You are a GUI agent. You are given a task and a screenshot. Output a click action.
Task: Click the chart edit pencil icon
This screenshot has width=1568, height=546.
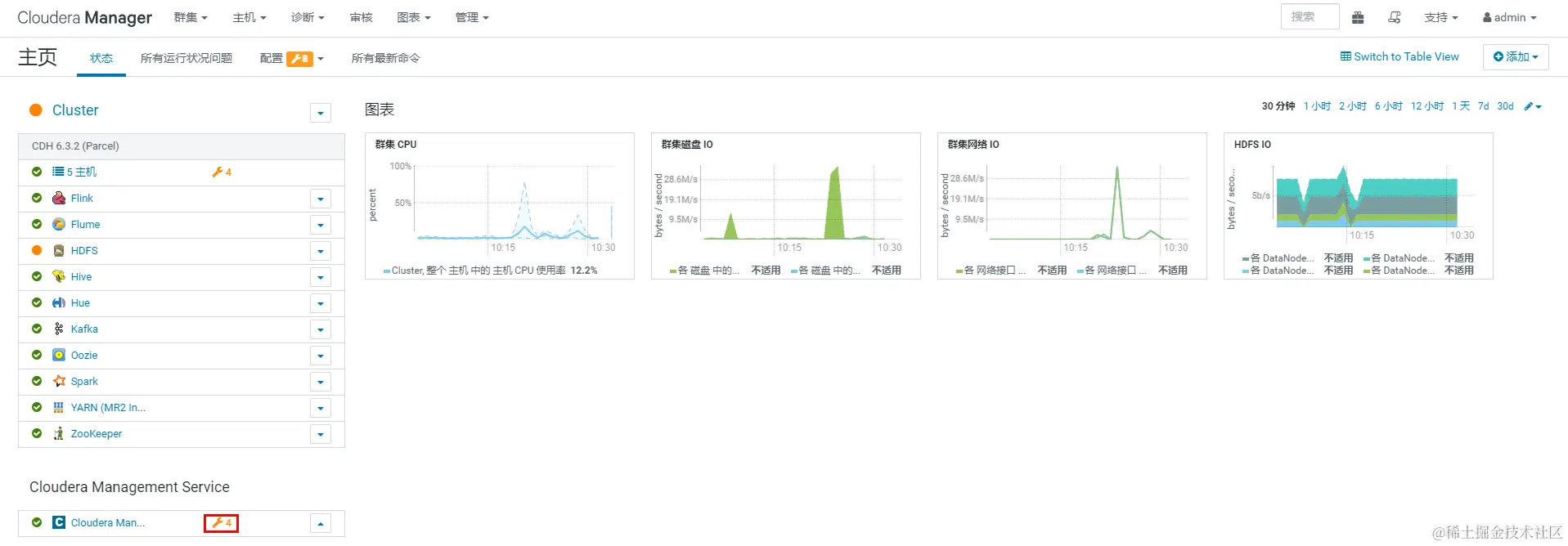1533,106
